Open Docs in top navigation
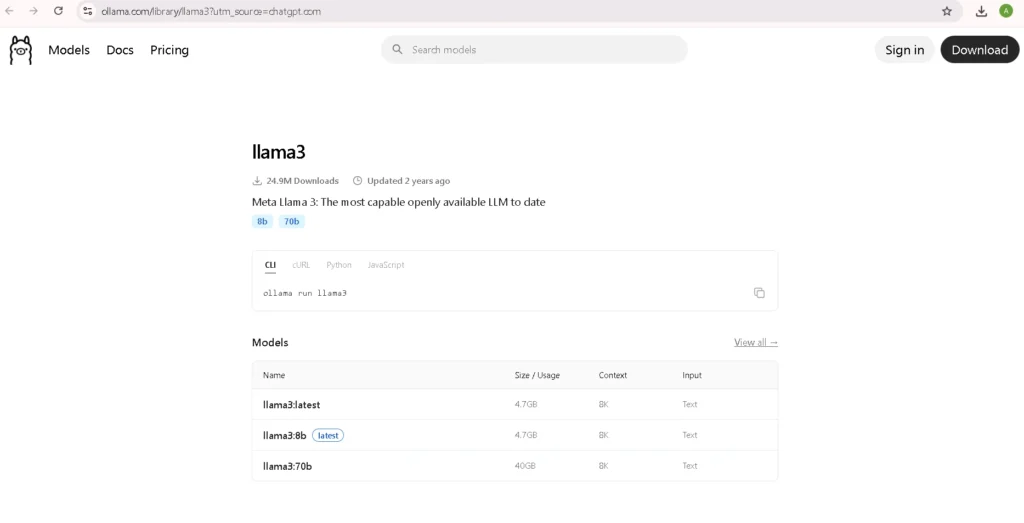1024x523 pixels. [120, 50]
